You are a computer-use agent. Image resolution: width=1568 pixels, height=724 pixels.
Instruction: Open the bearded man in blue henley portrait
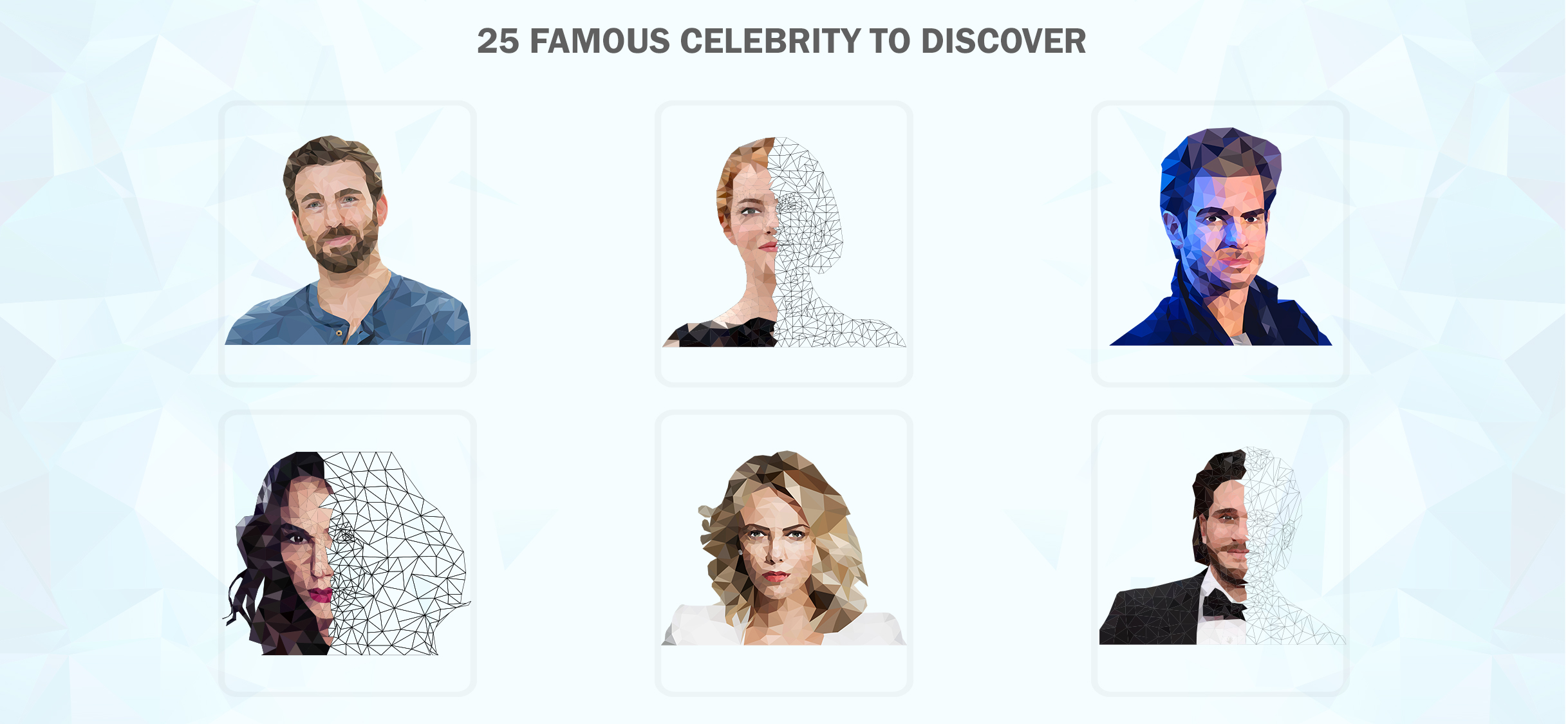pos(348,239)
